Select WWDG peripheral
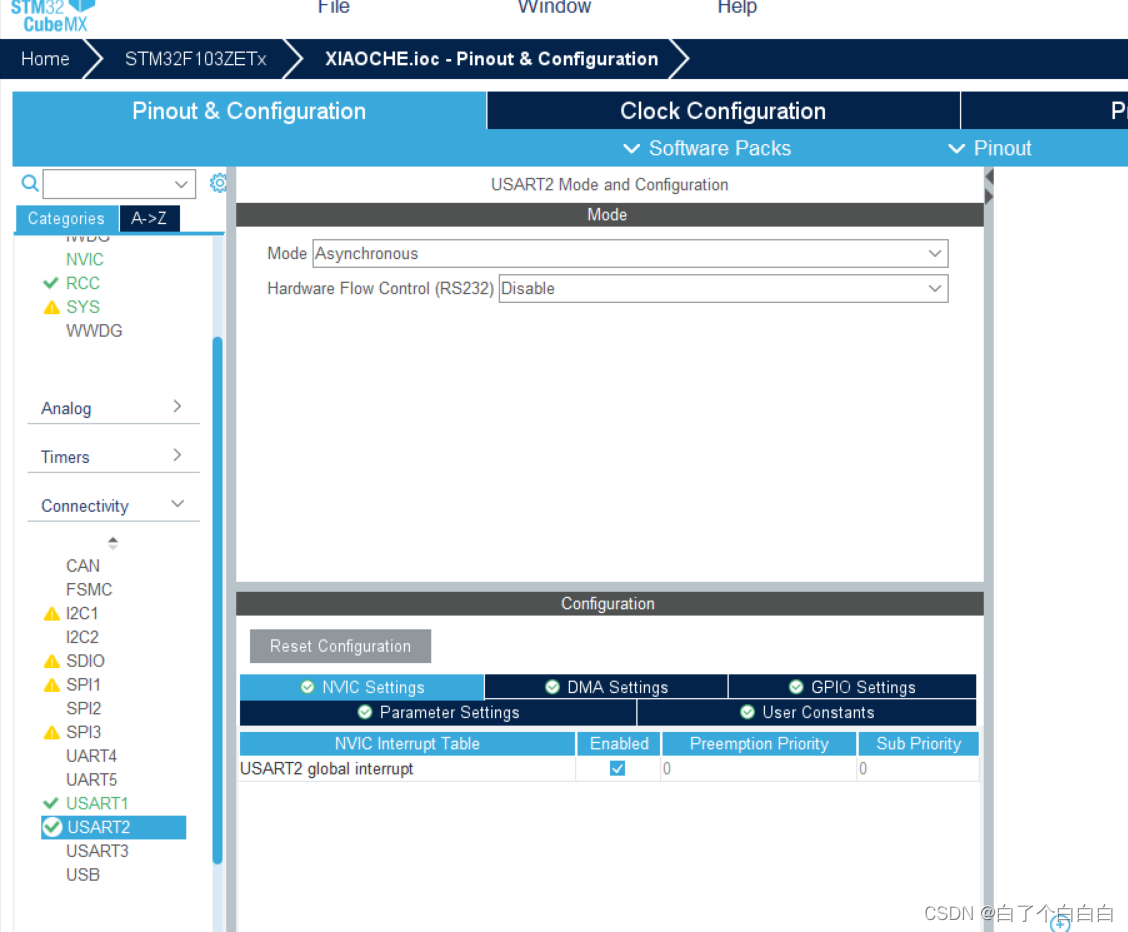 click(x=94, y=331)
